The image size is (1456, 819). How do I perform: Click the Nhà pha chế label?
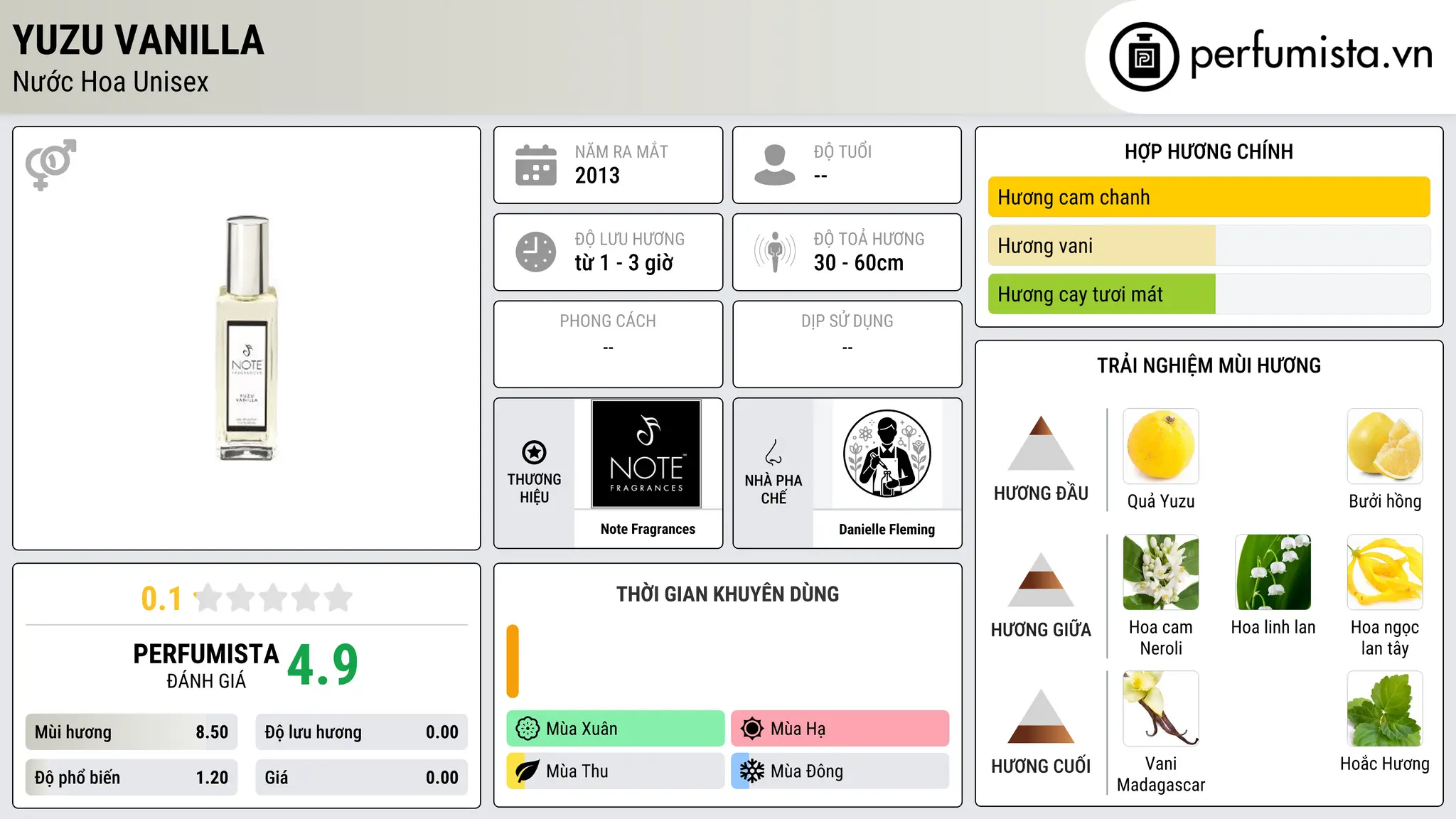point(773,488)
